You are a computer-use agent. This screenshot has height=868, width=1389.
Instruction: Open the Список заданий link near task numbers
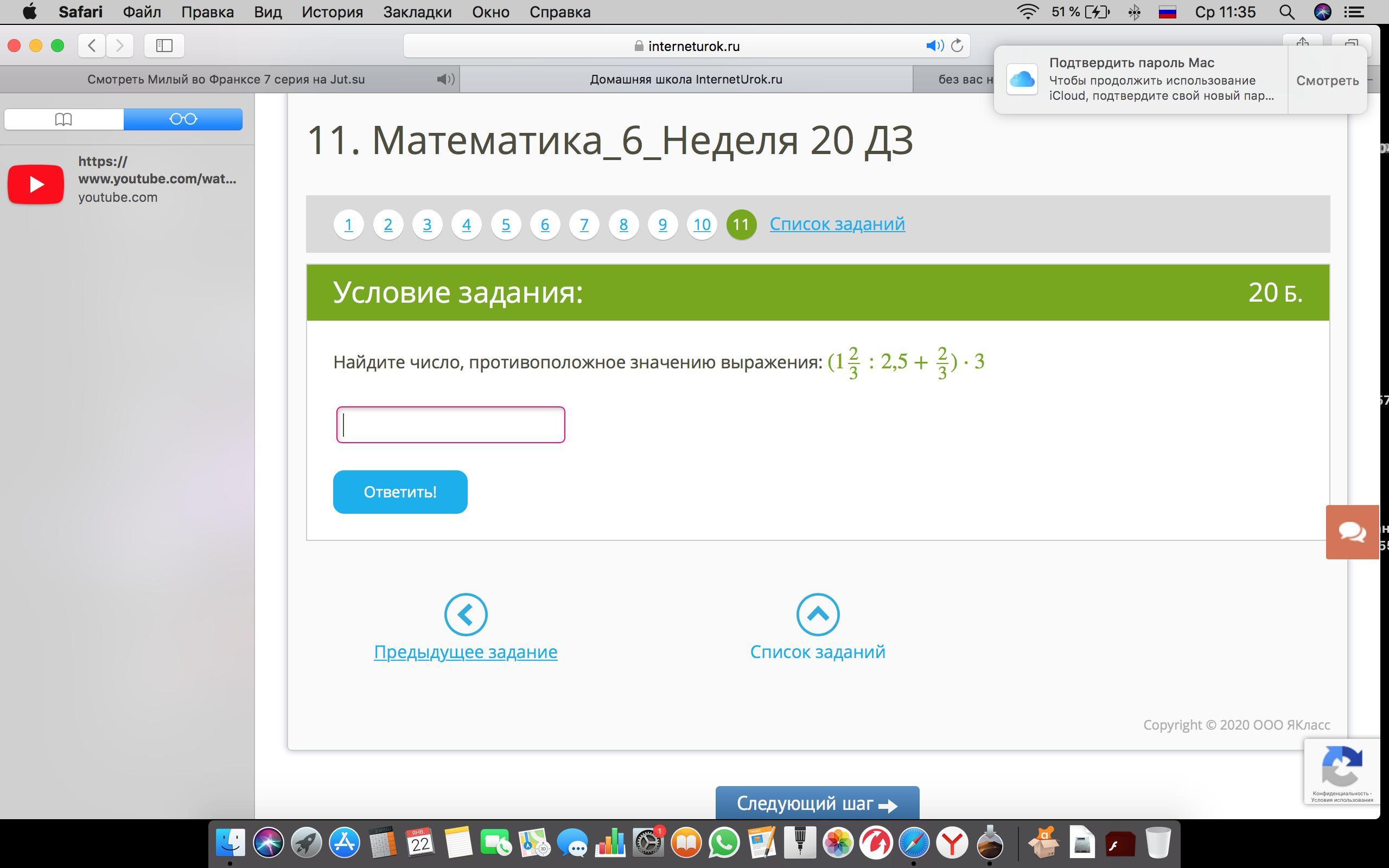click(x=837, y=224)
